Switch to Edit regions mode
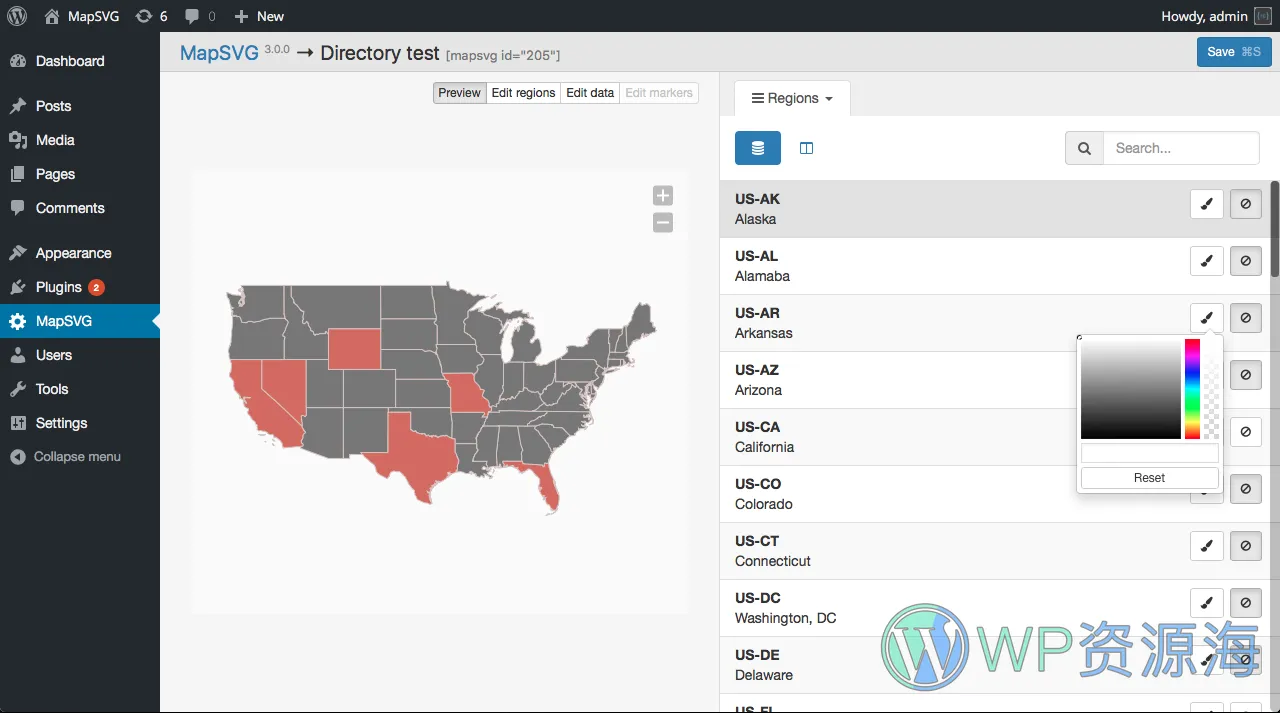1280x713 pixels. 523,93
